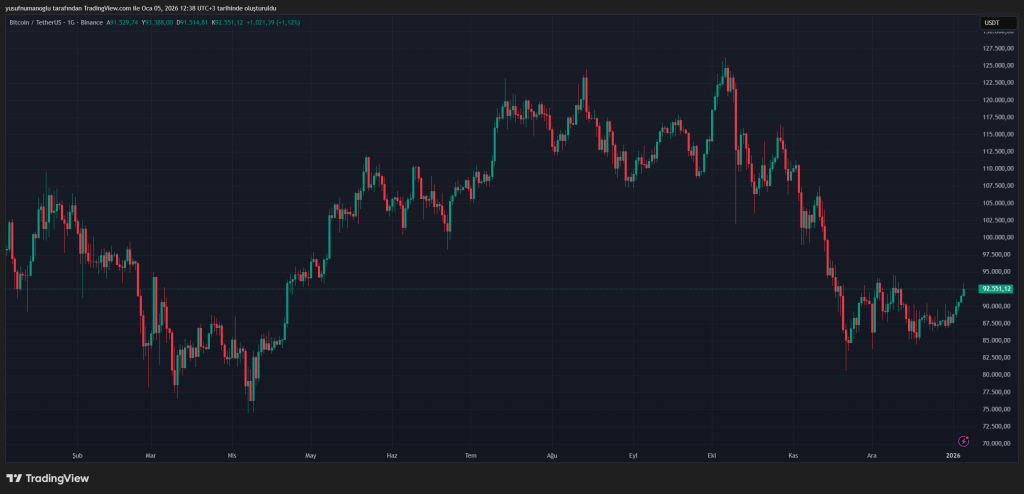This screenshot has height=494, width=1024.
Task: Click the Eki month label on time axis
Action: click(x=712, y=456)
